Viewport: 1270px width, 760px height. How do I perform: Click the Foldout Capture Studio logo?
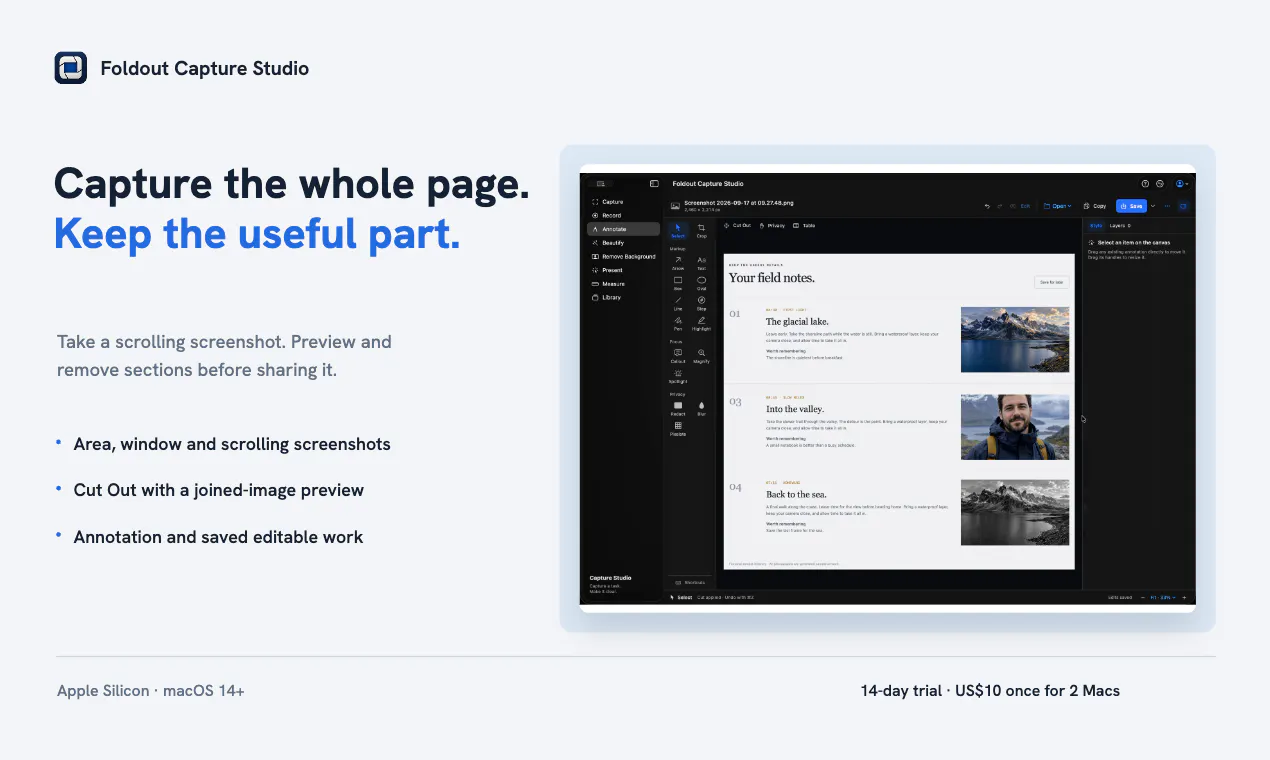(x=70, y=68)
